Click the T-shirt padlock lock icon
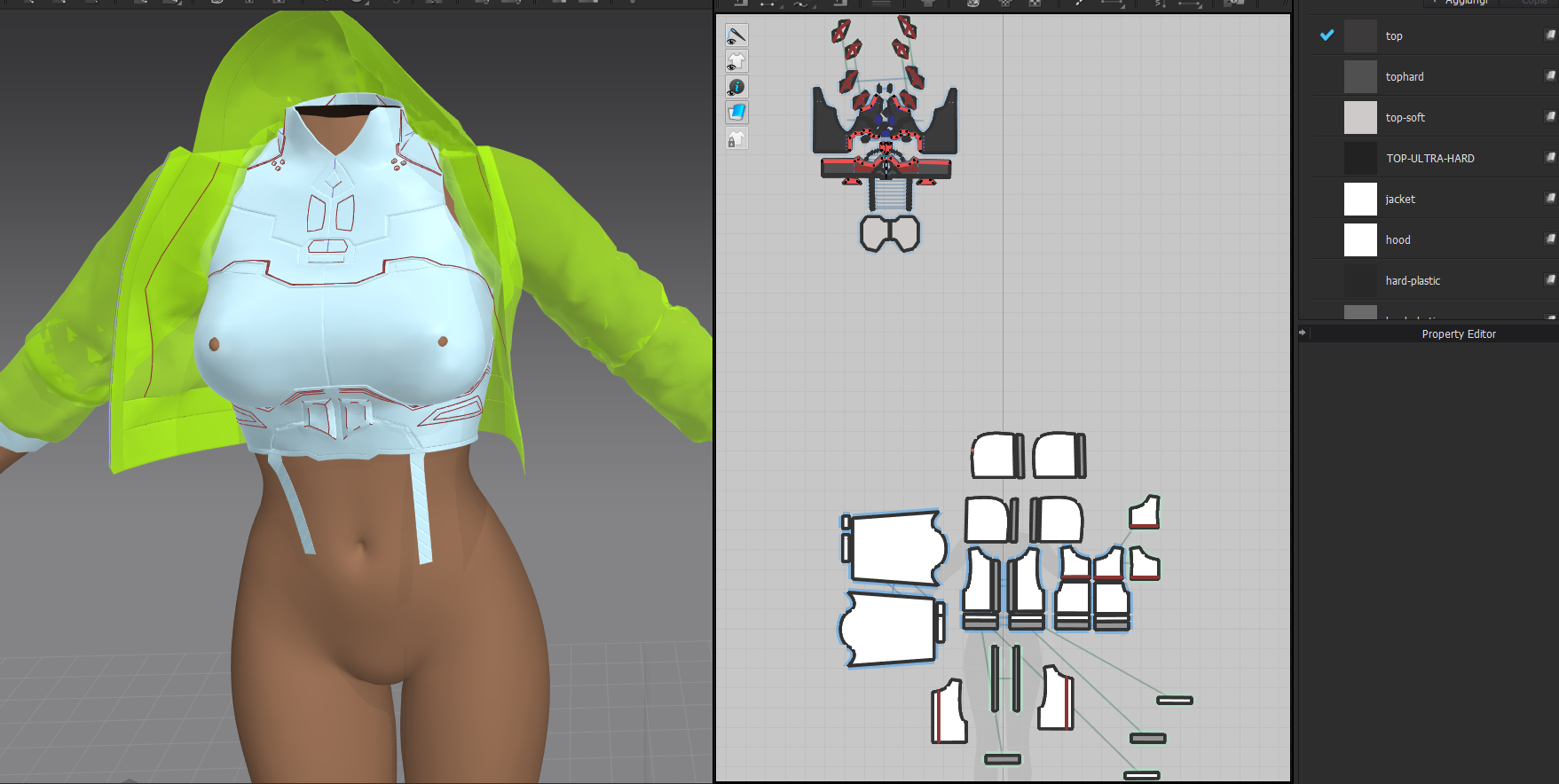Screen dimensions: 1559x784 [736, 138]
